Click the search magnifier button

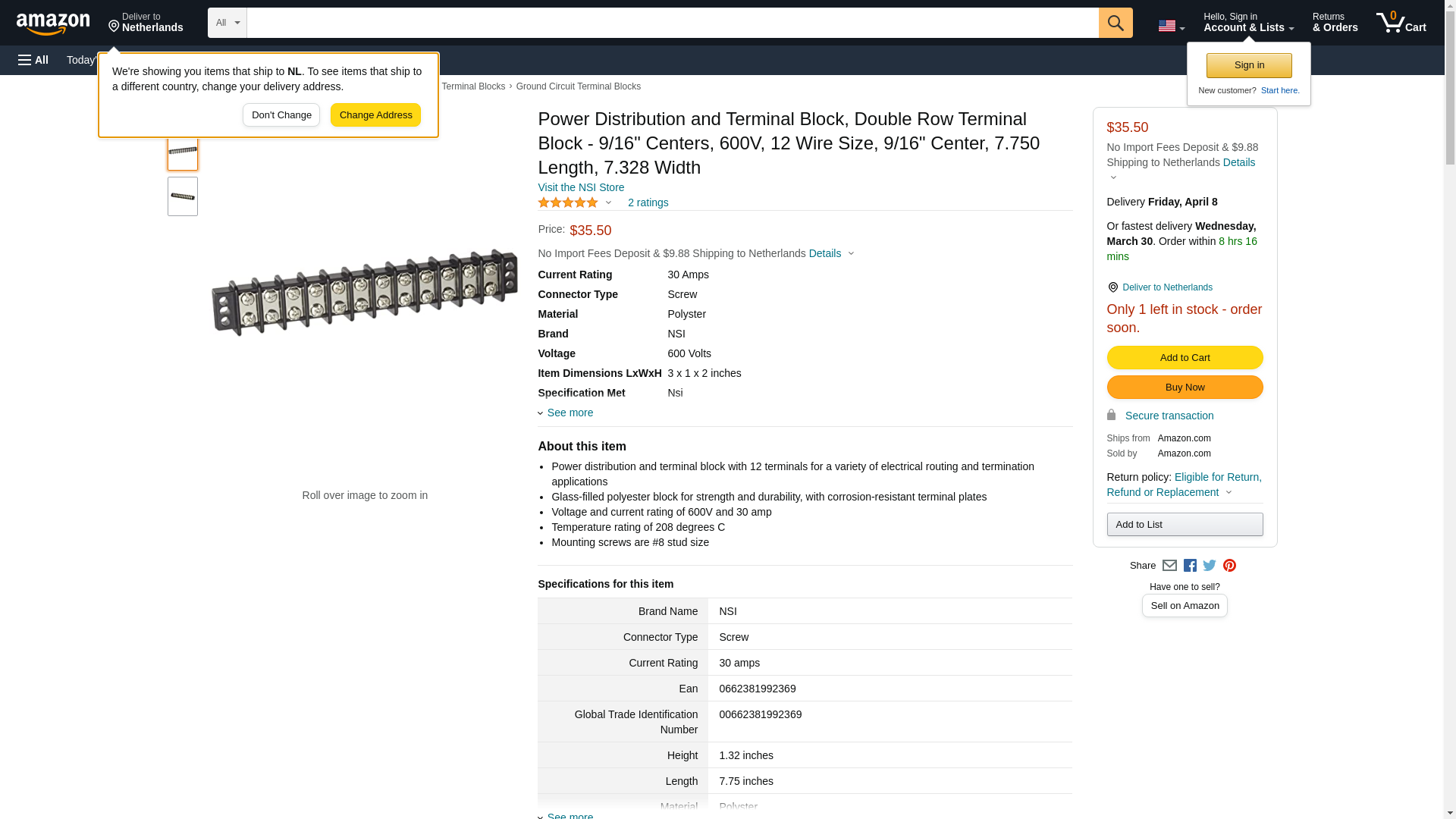1115,23
